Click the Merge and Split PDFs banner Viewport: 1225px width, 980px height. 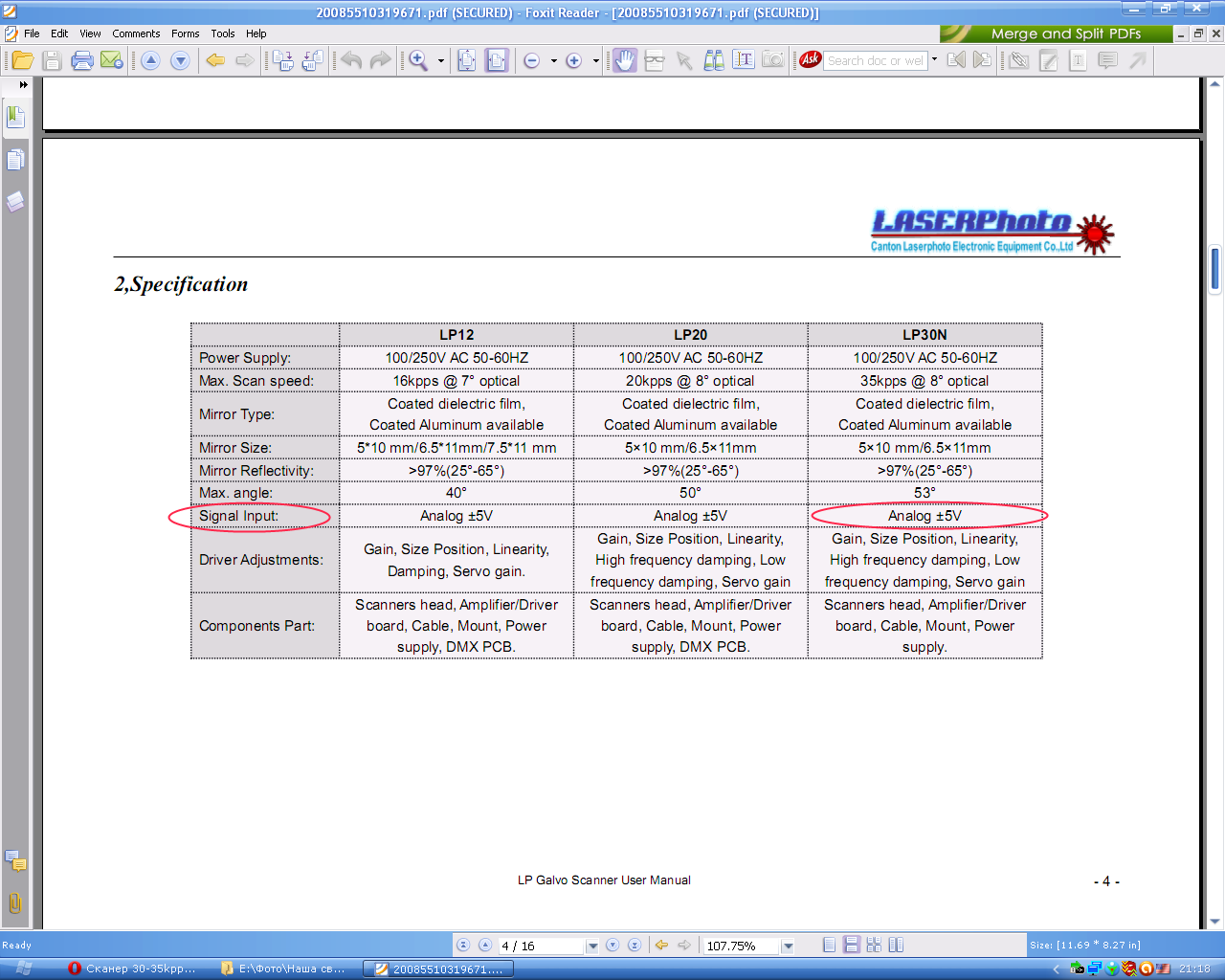(1056, 33)
